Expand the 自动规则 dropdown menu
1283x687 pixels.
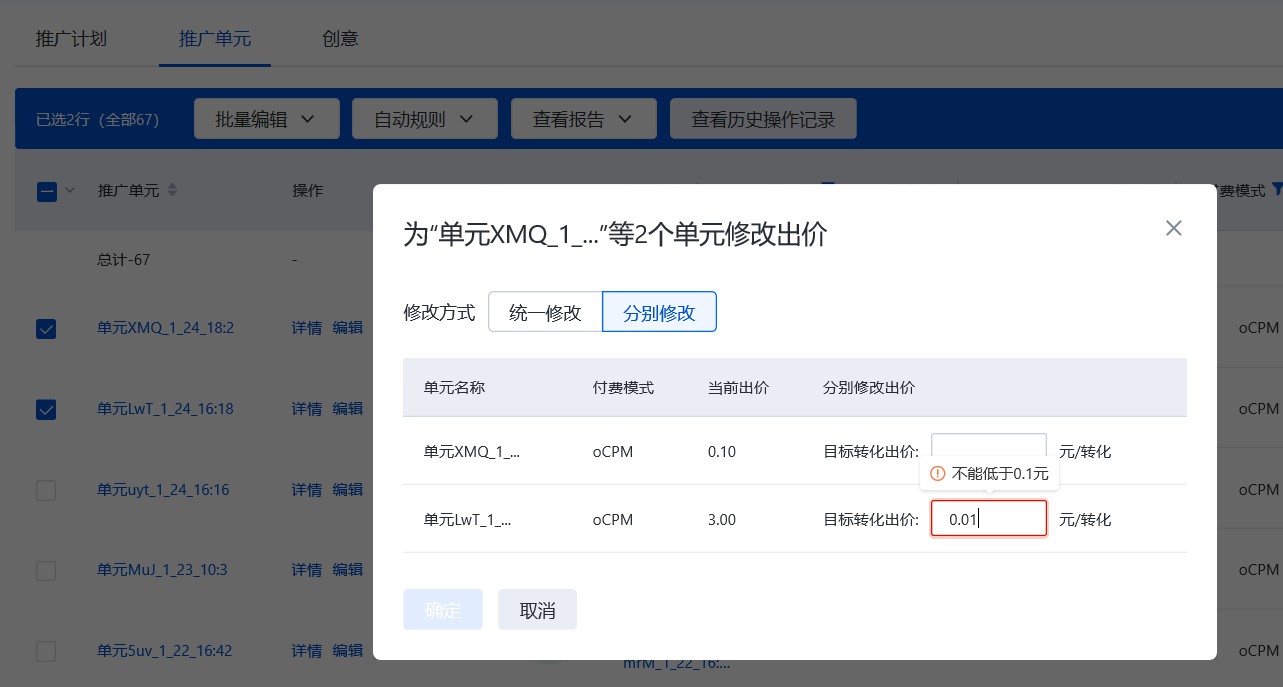pyautogui.click(x=423, y=119)
